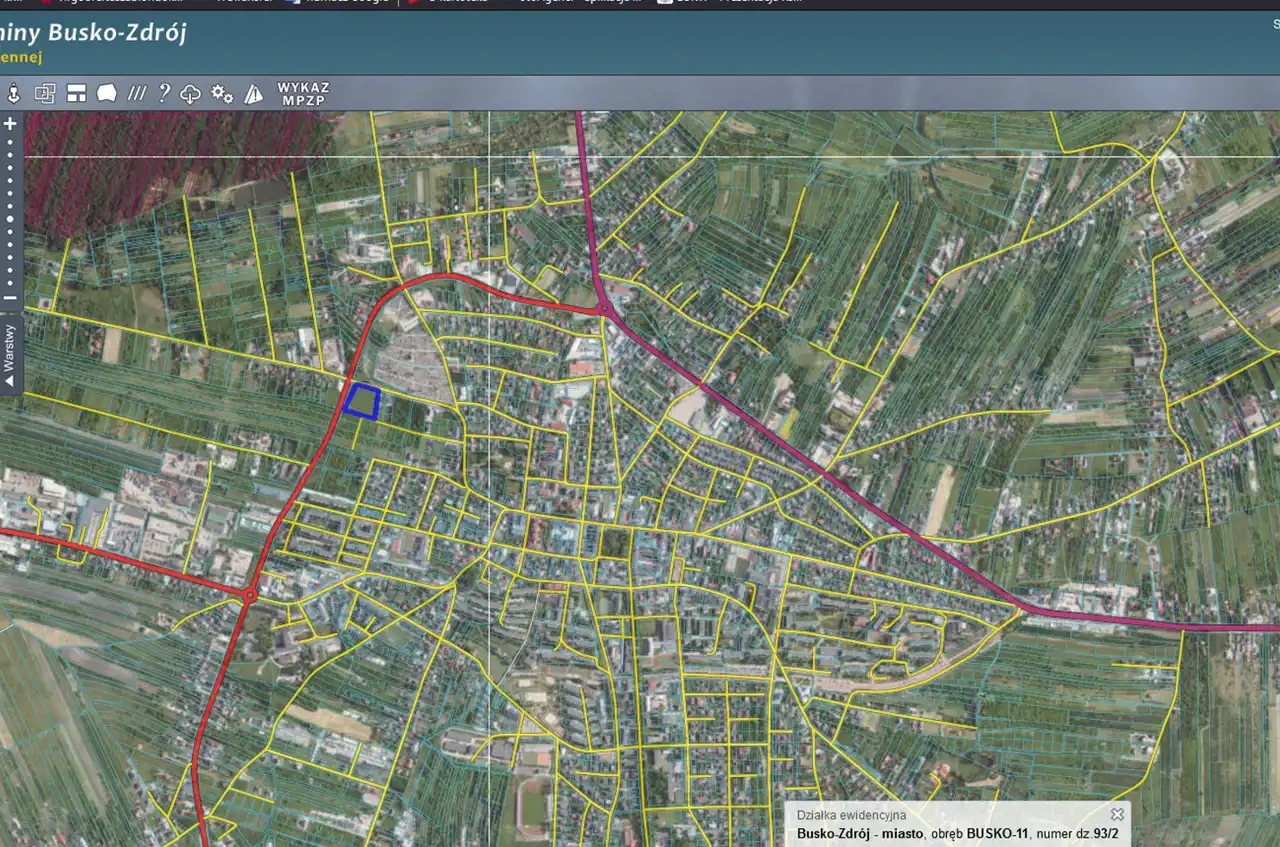Image resolution: width=1280 pixels, height=847 pixels.
Task: Click the warning triangle icon
Action: (x=254, y=94)
